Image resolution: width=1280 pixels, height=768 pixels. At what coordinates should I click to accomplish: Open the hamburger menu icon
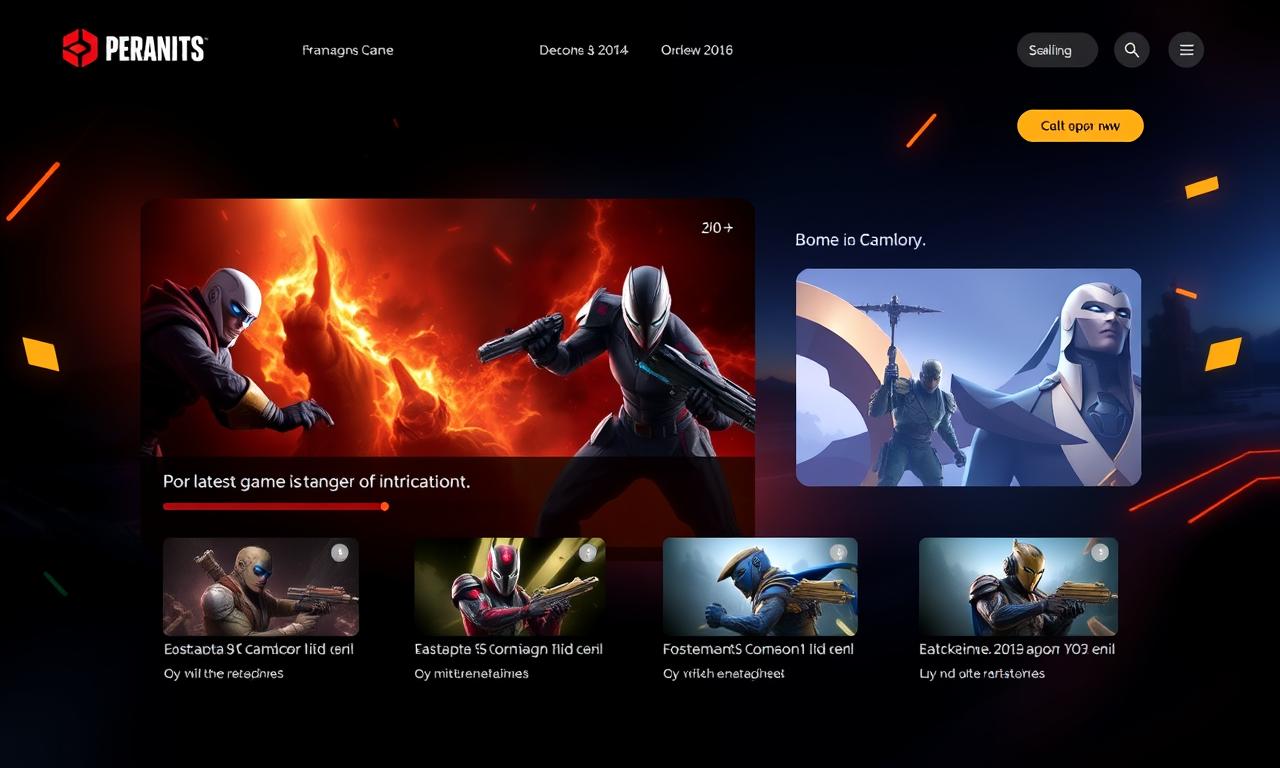pos(1186,50)
